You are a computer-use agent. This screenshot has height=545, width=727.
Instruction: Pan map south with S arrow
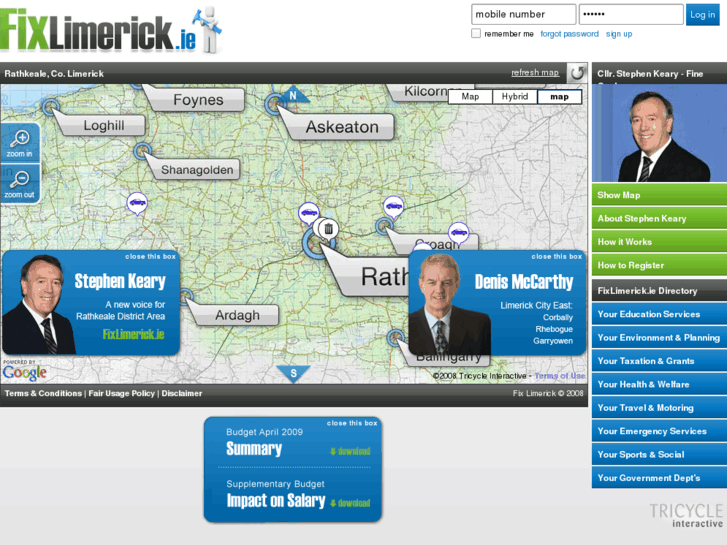click(x=293, y=373)
